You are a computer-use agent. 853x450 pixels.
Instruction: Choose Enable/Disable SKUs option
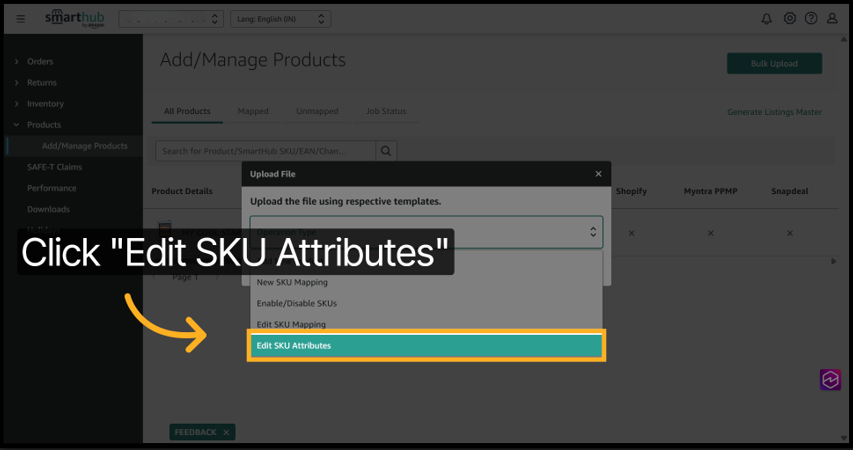pos(297,304)
